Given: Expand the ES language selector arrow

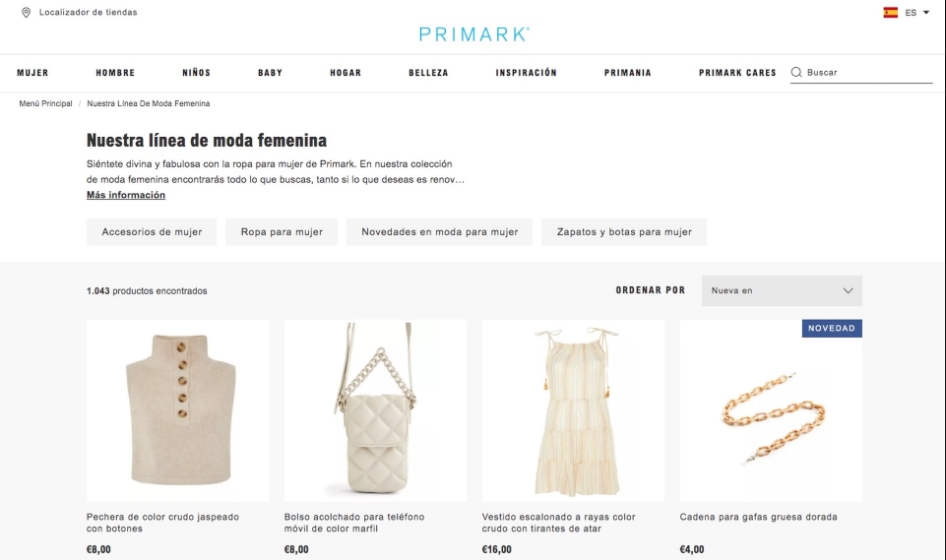Looking at the screenshot, I should (926, 13).
